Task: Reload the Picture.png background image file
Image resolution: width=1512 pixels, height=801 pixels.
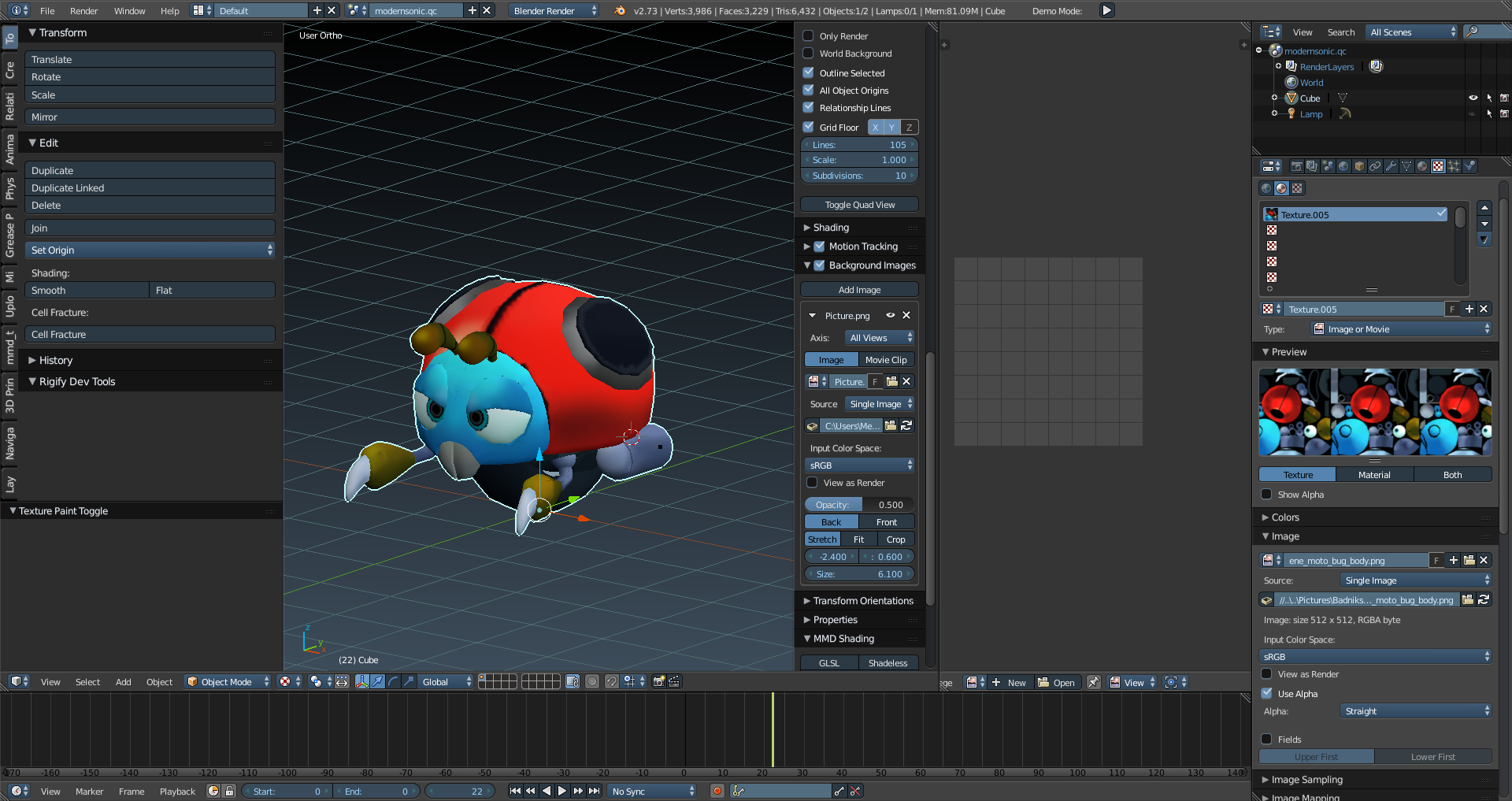Action: 906,425
